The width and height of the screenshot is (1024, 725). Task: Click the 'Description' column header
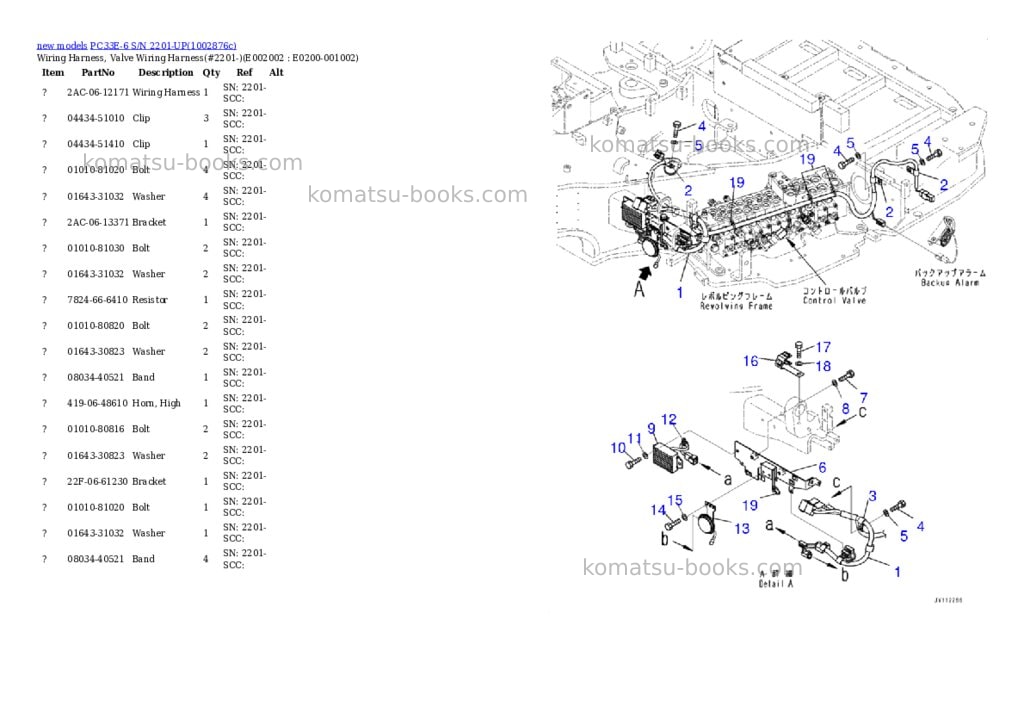point(166,72)
